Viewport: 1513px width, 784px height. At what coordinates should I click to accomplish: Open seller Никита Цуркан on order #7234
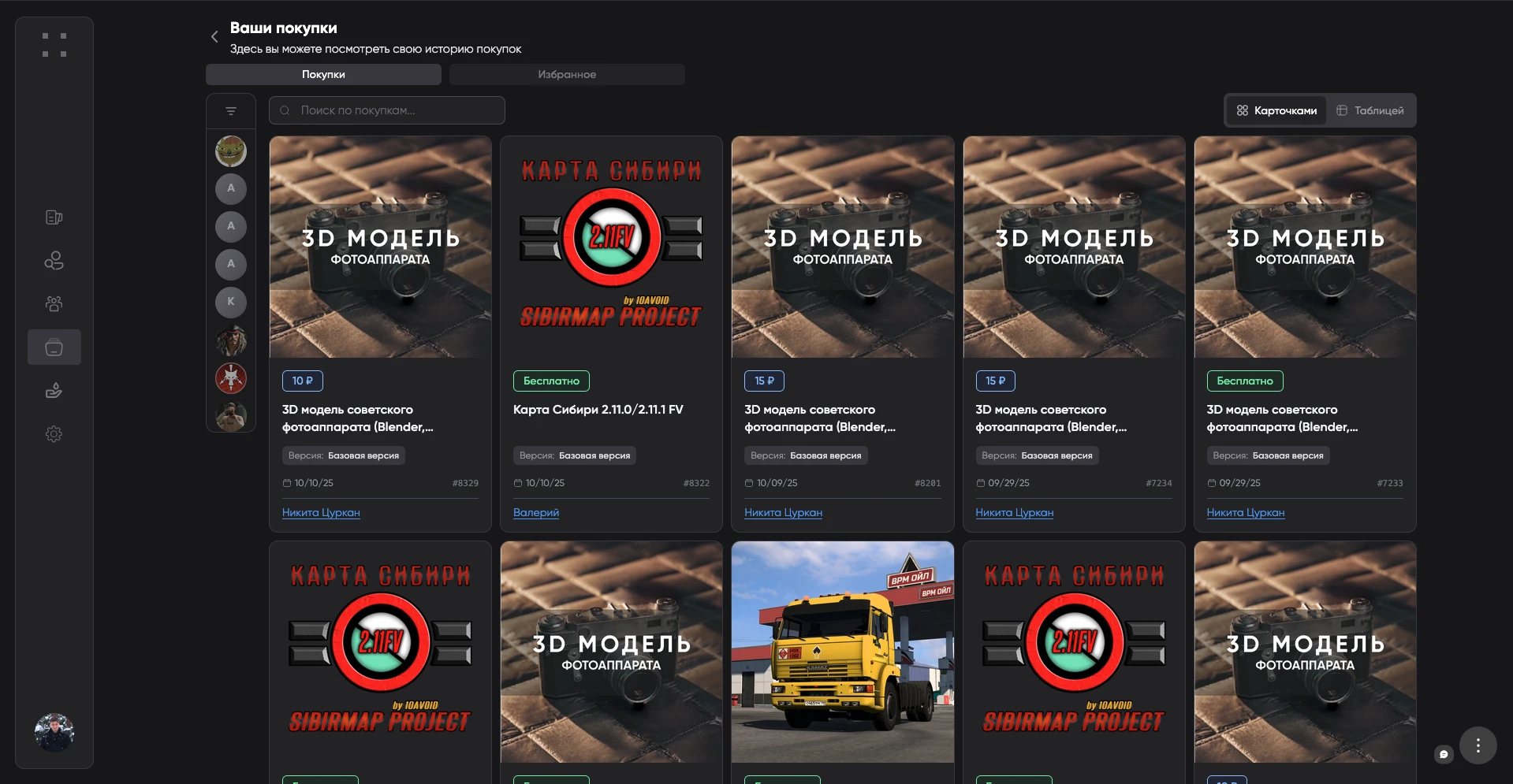coord(1014,513)
